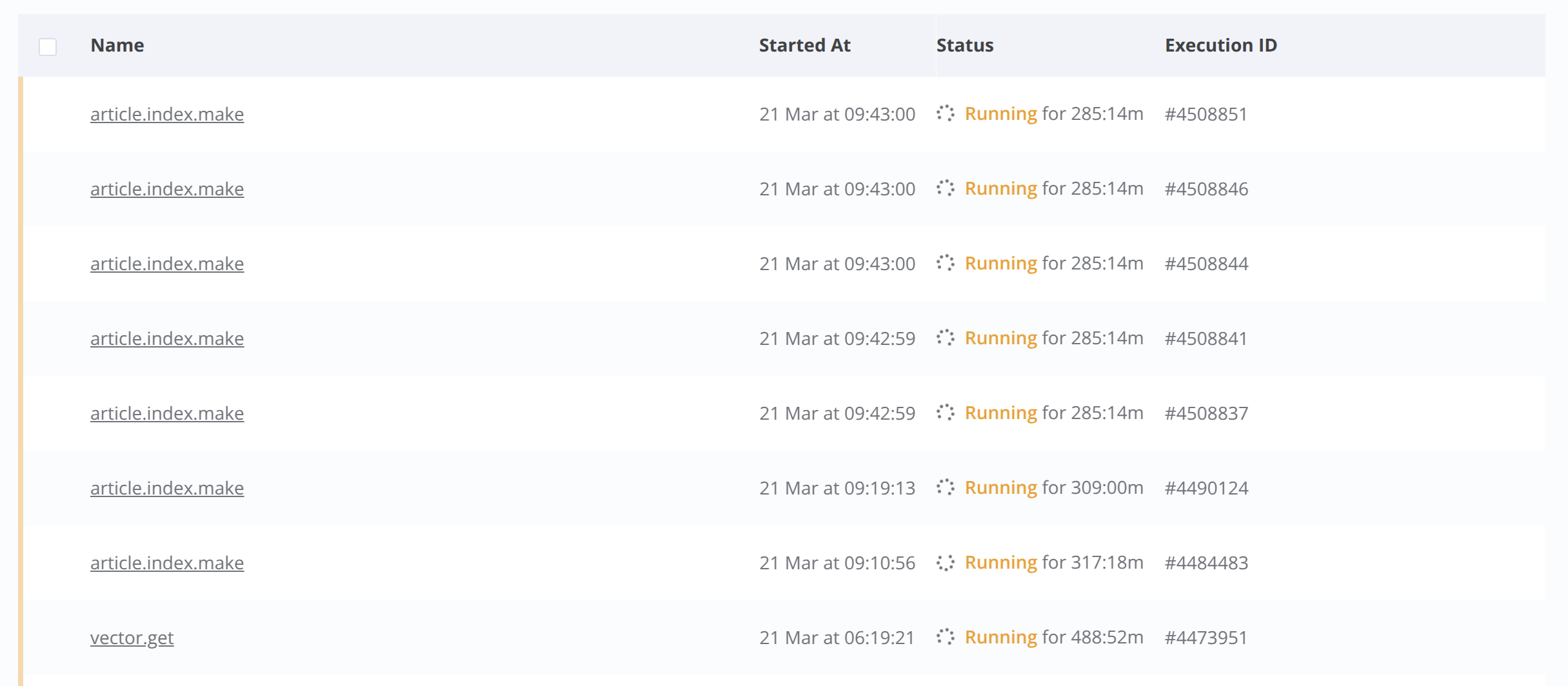Screen dimensions: 1568x686
Task: Click running spinner icon for #4490124
Action: [x=946, y=487]
